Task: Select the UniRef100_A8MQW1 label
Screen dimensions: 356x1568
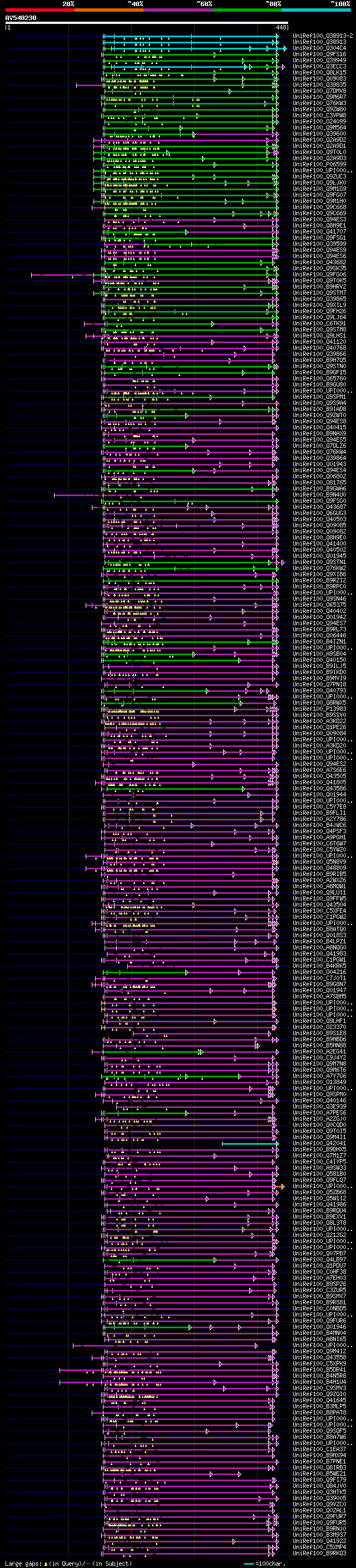Action: tap(319, 886)
